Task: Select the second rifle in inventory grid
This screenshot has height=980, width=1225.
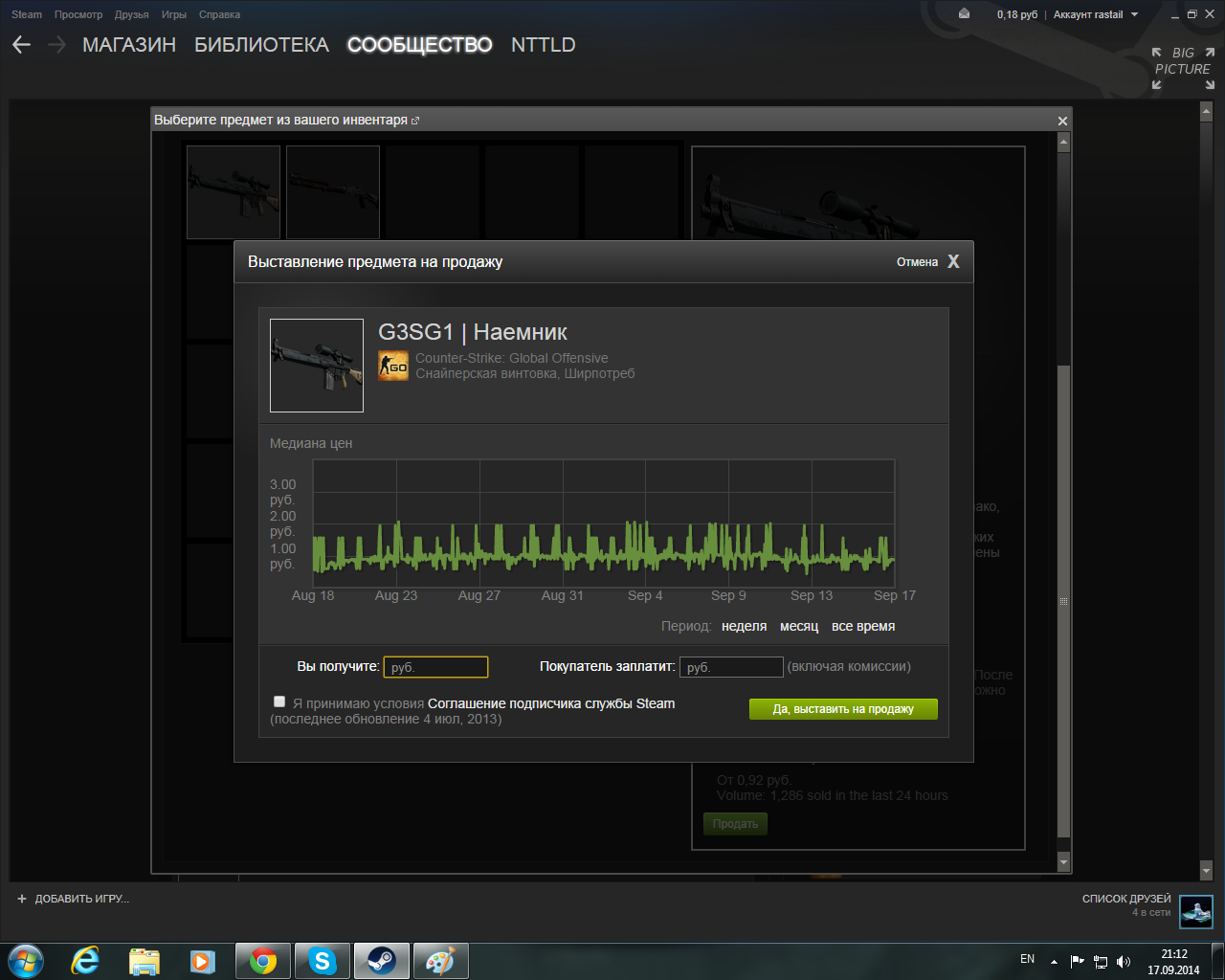Action: coord(333,192)
